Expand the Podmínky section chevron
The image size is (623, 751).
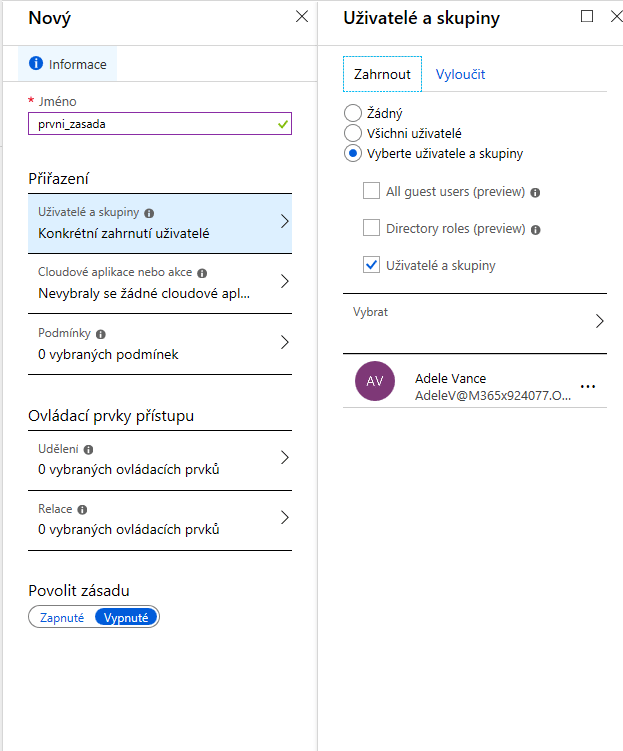point(284,342)
